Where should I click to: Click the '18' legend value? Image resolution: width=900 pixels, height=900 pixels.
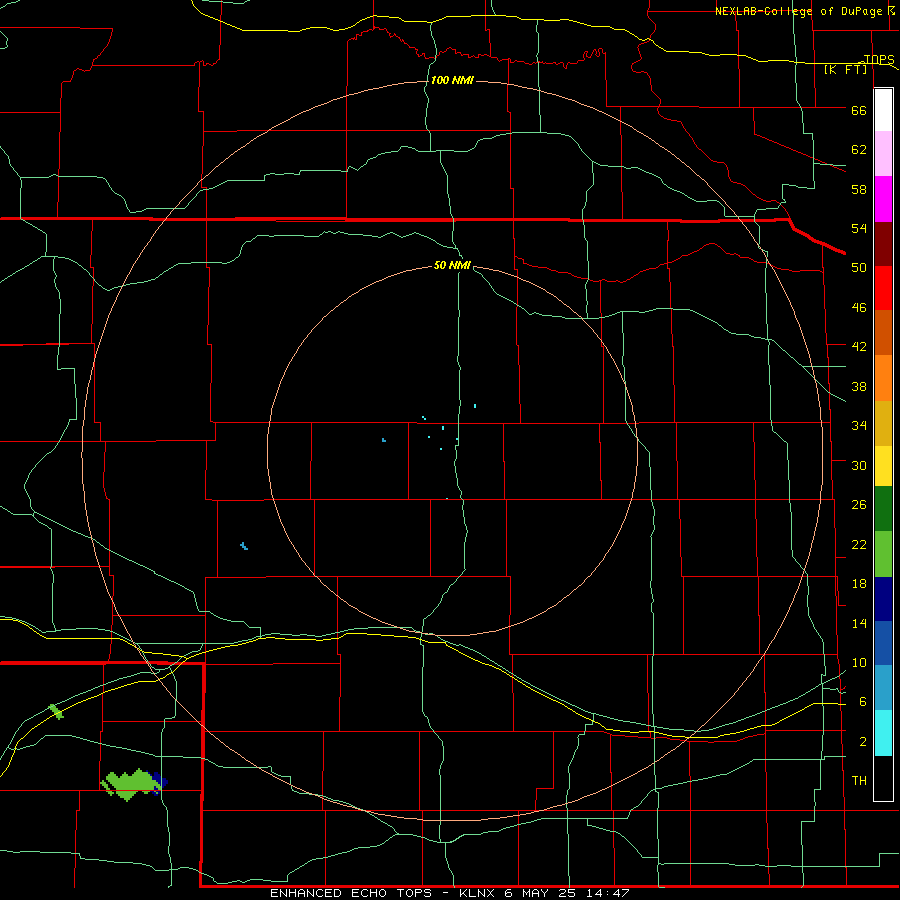(x=859, y=584)
